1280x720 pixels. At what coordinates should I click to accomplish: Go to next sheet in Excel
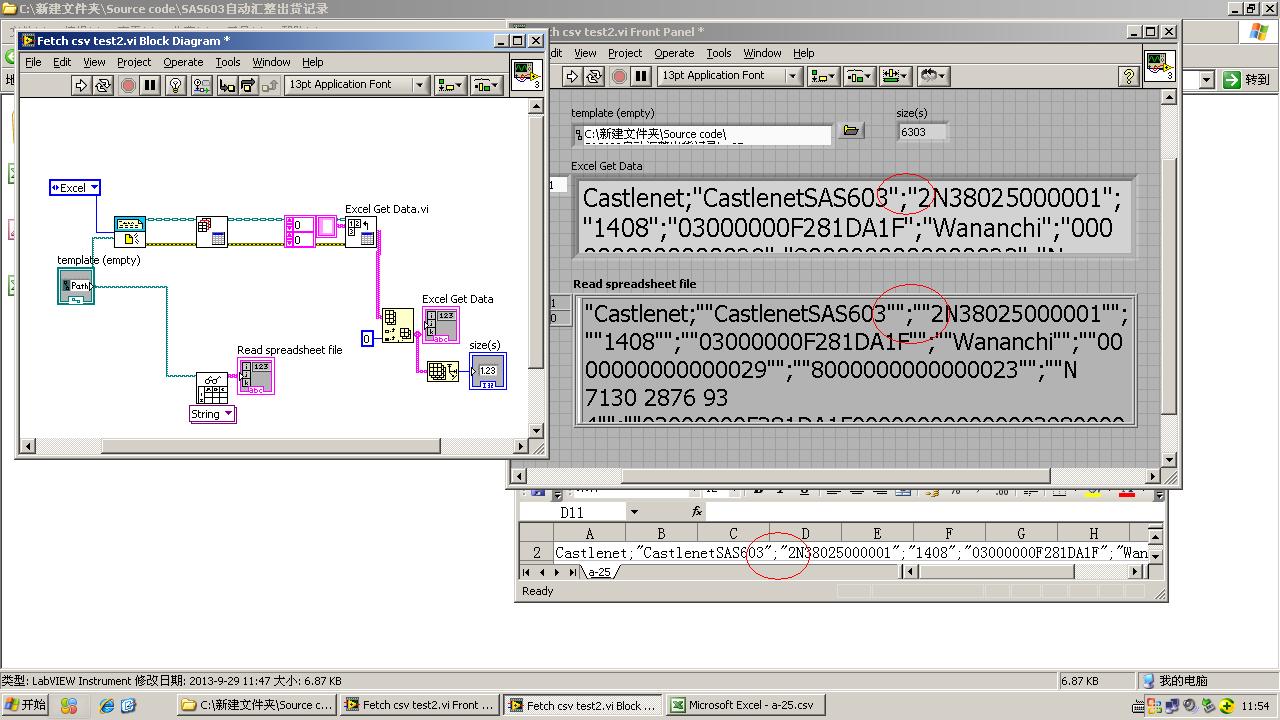[x=558, y=572]
